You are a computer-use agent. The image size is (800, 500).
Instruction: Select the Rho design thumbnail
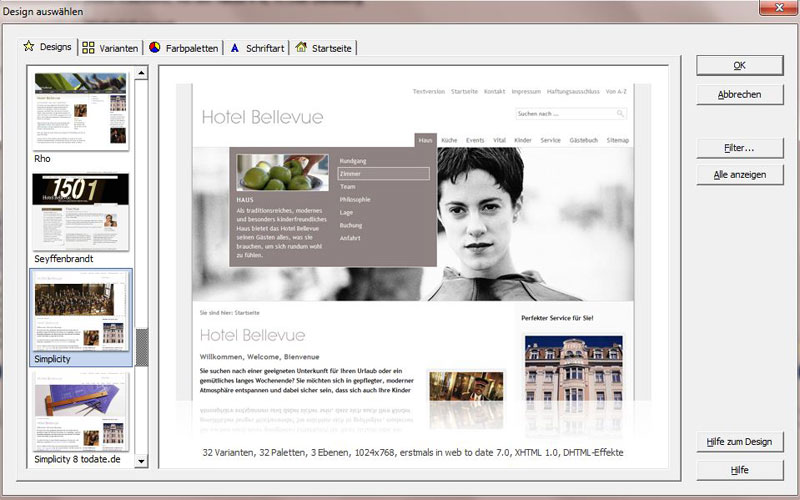point(80,110)
